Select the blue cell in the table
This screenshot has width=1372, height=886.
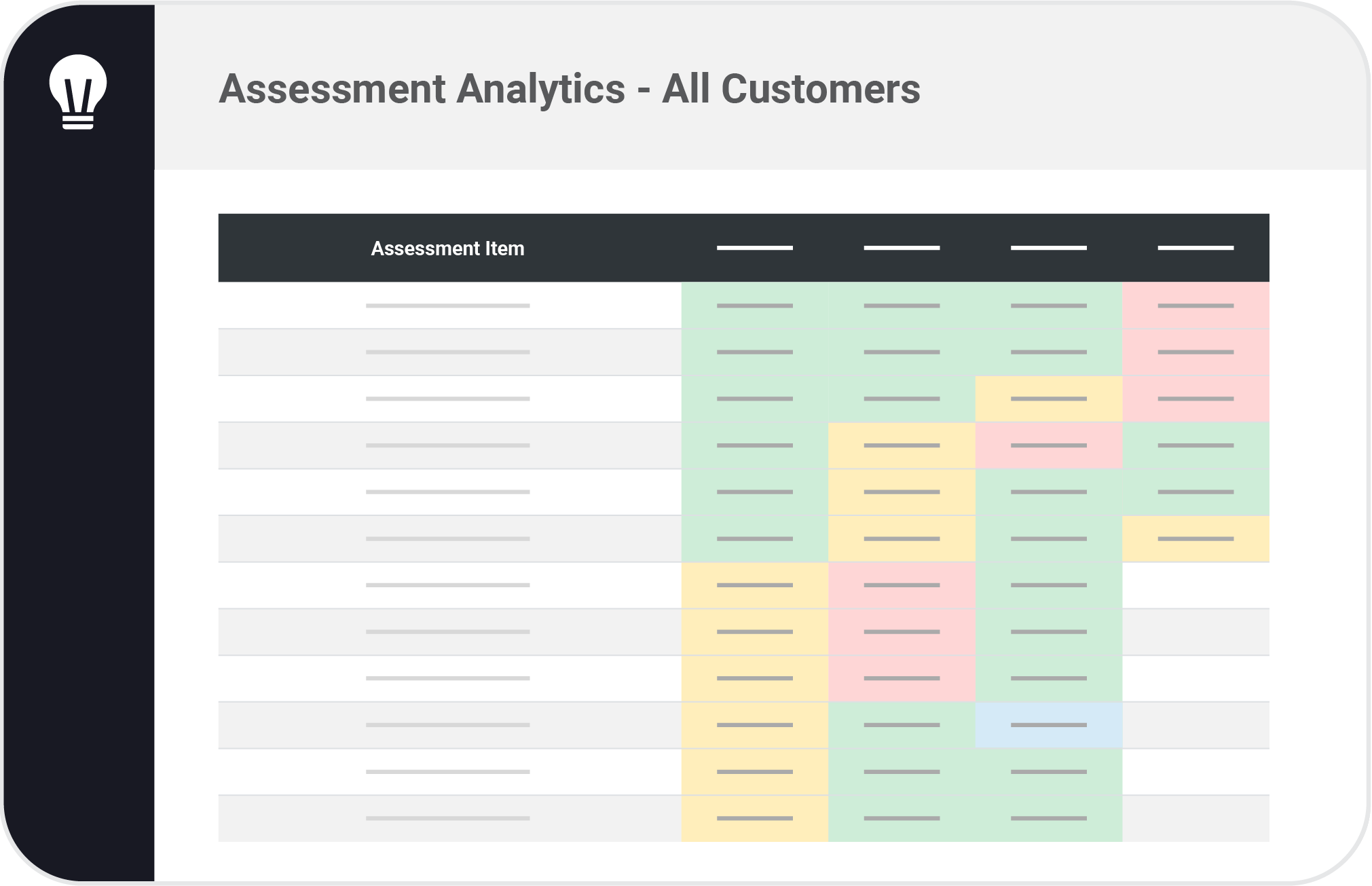point(1049,725)
